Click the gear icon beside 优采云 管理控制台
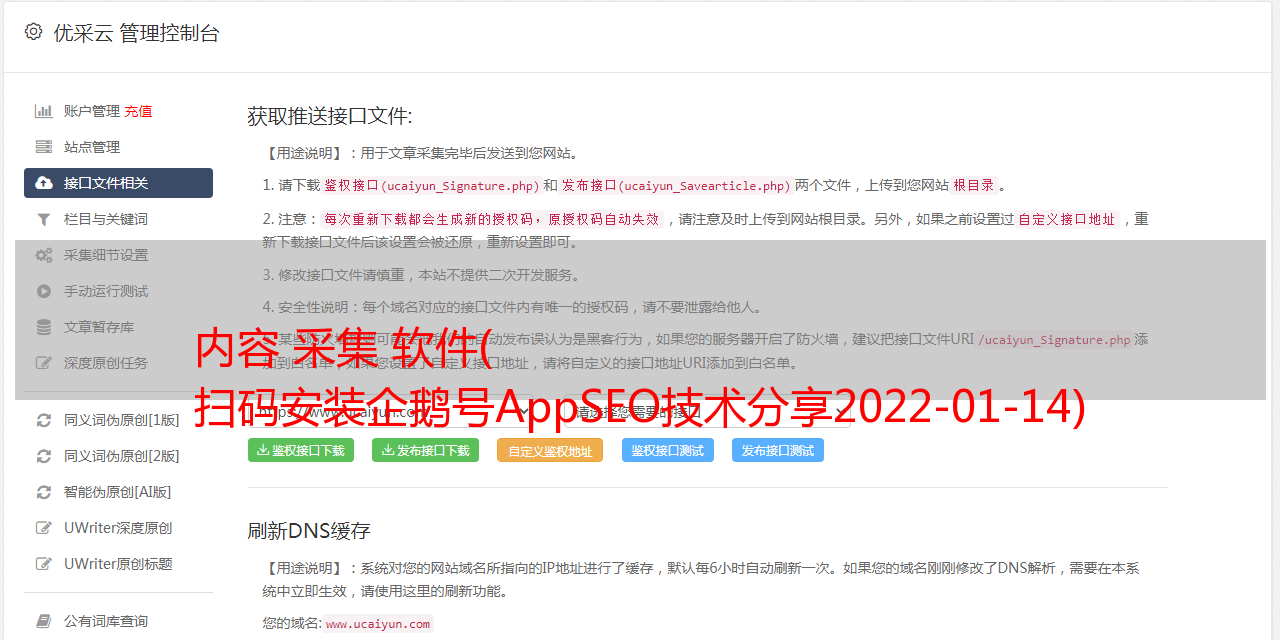The height and width of the screenshot is (640, 1280). [x=34, y=32]
